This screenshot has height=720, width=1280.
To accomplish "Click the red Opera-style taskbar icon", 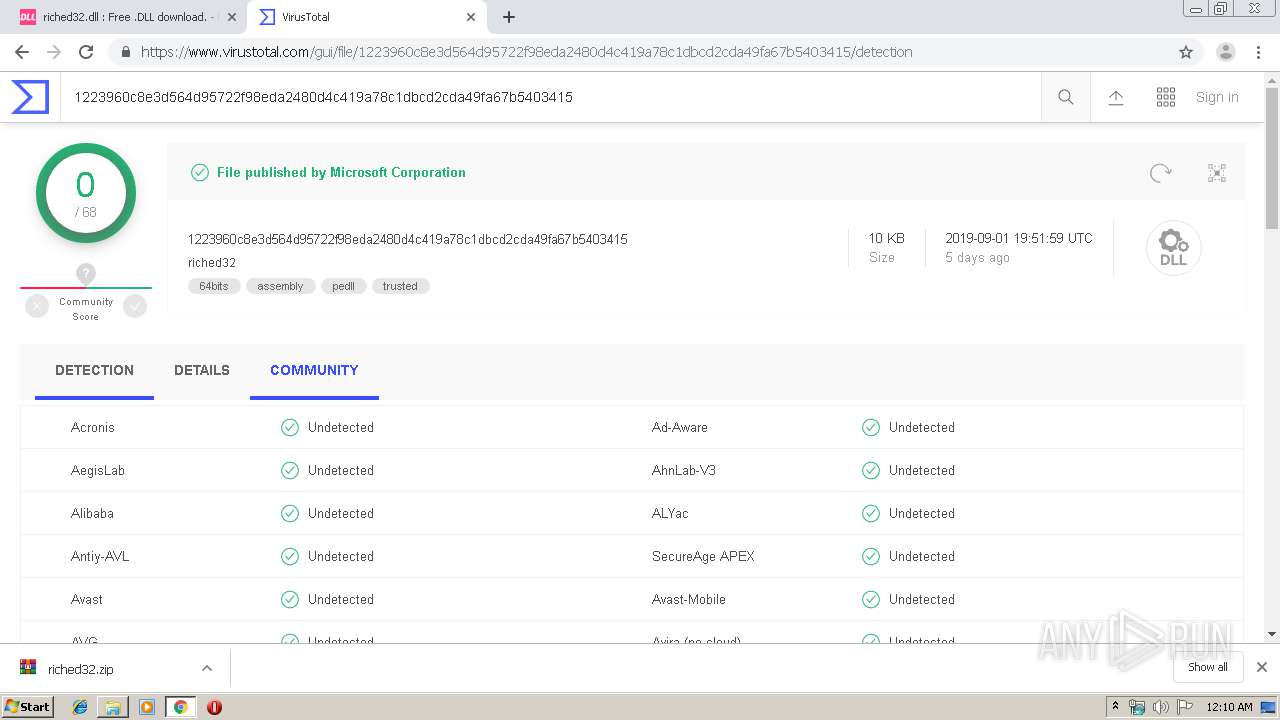I will 214,707.
